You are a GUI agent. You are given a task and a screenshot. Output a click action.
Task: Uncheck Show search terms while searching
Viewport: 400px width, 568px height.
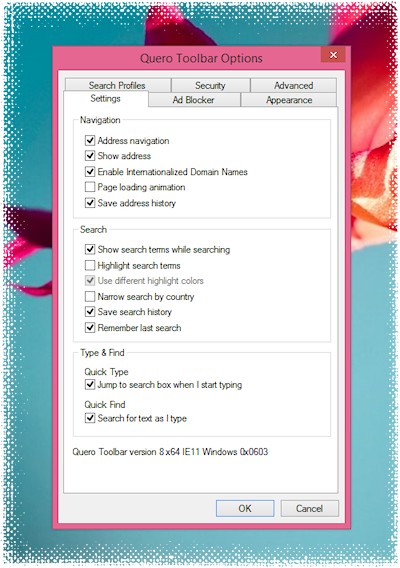pyautogui.click(x=90, y=249)
